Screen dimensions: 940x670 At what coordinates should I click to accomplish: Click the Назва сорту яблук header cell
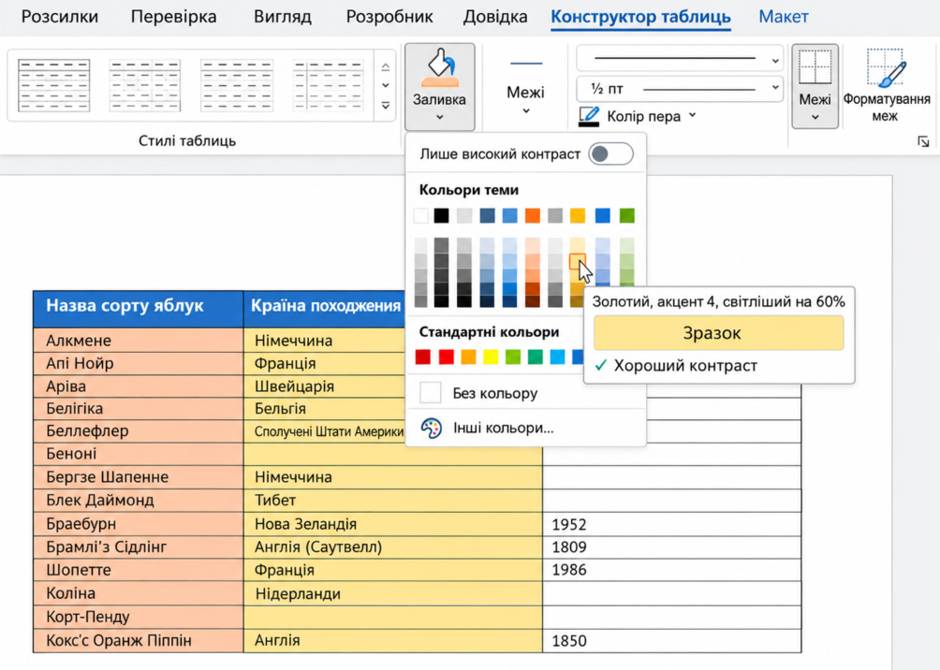138,309
